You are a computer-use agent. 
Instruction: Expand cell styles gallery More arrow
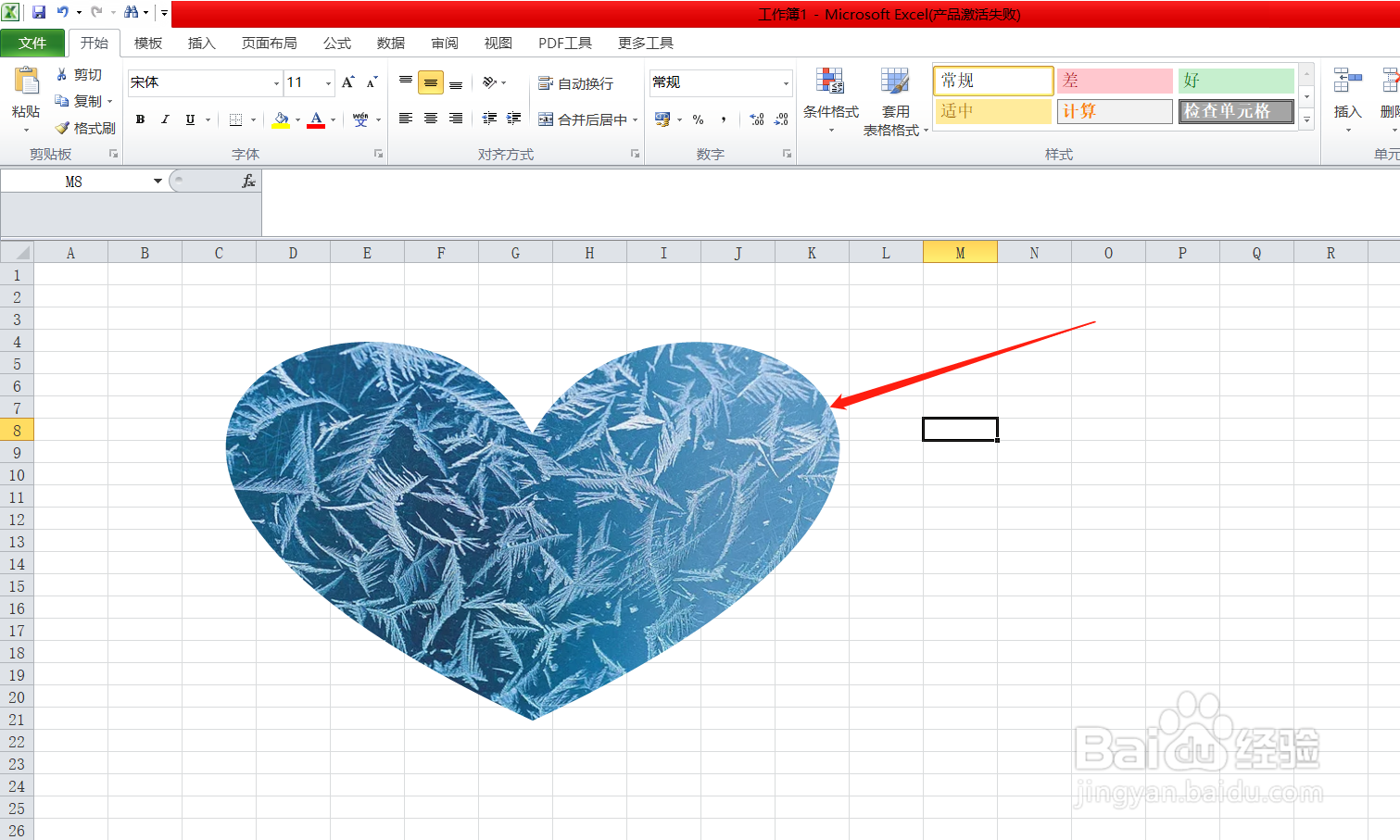pyautogui.click(x=1307, y=120)
